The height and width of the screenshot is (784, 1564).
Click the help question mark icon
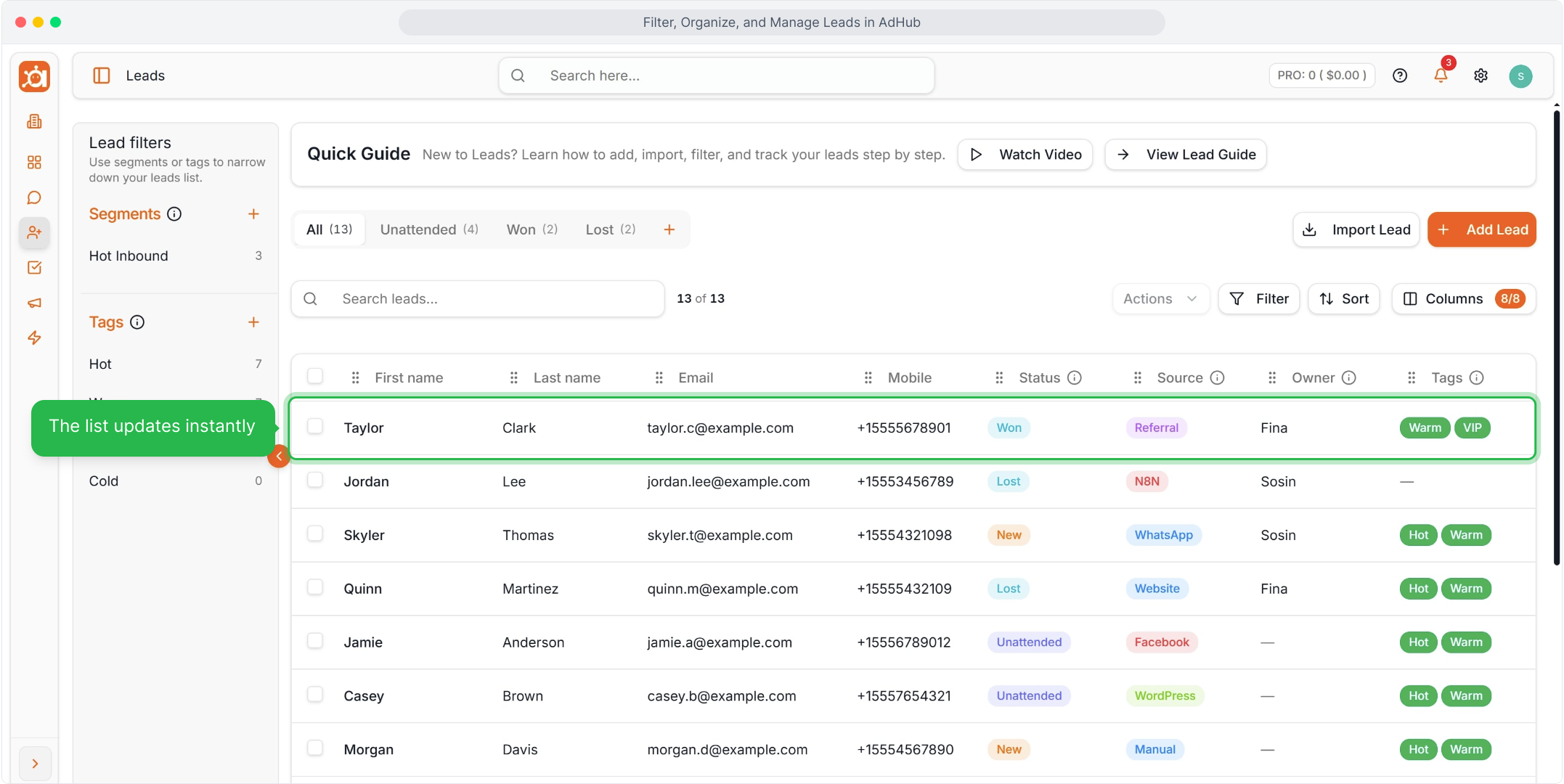[x=1400, y=75]
